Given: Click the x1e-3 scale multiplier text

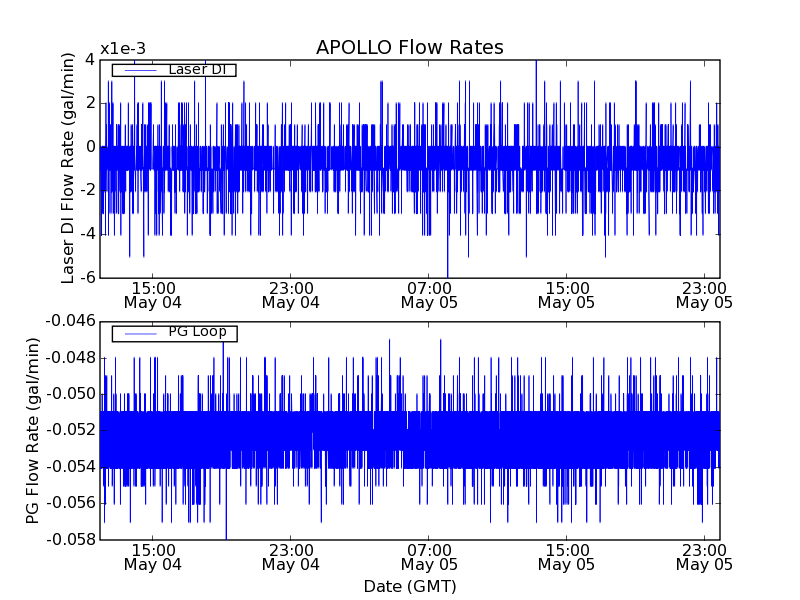Looking at the screenshot, I should point(130,50).
